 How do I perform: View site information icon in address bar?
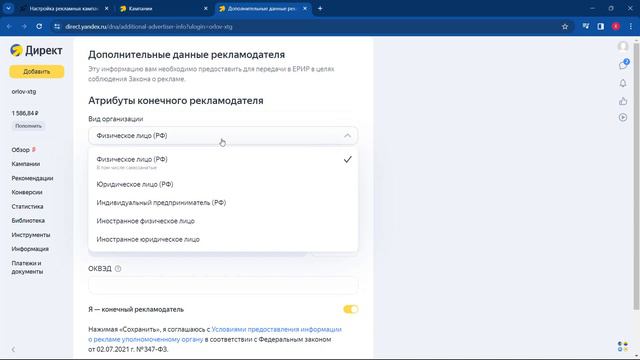point(57,27)
